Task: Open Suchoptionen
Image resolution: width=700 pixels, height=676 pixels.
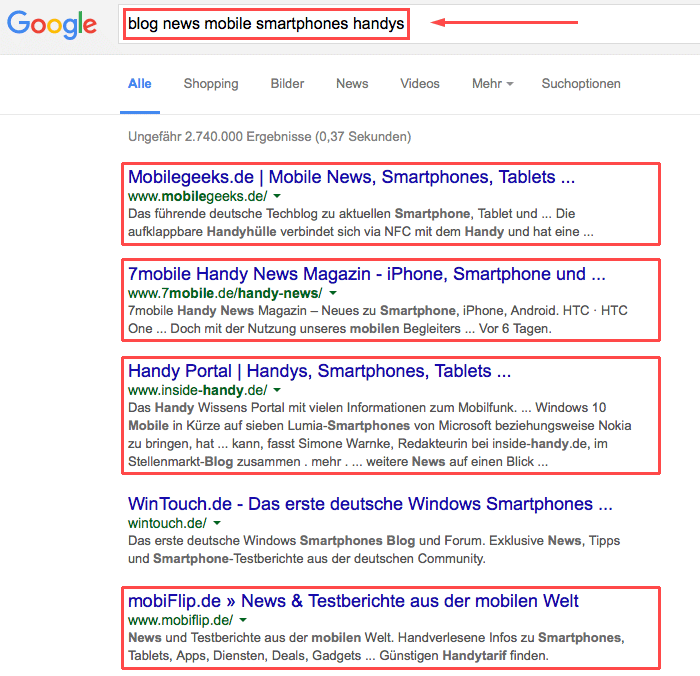Action: (581, 83)
